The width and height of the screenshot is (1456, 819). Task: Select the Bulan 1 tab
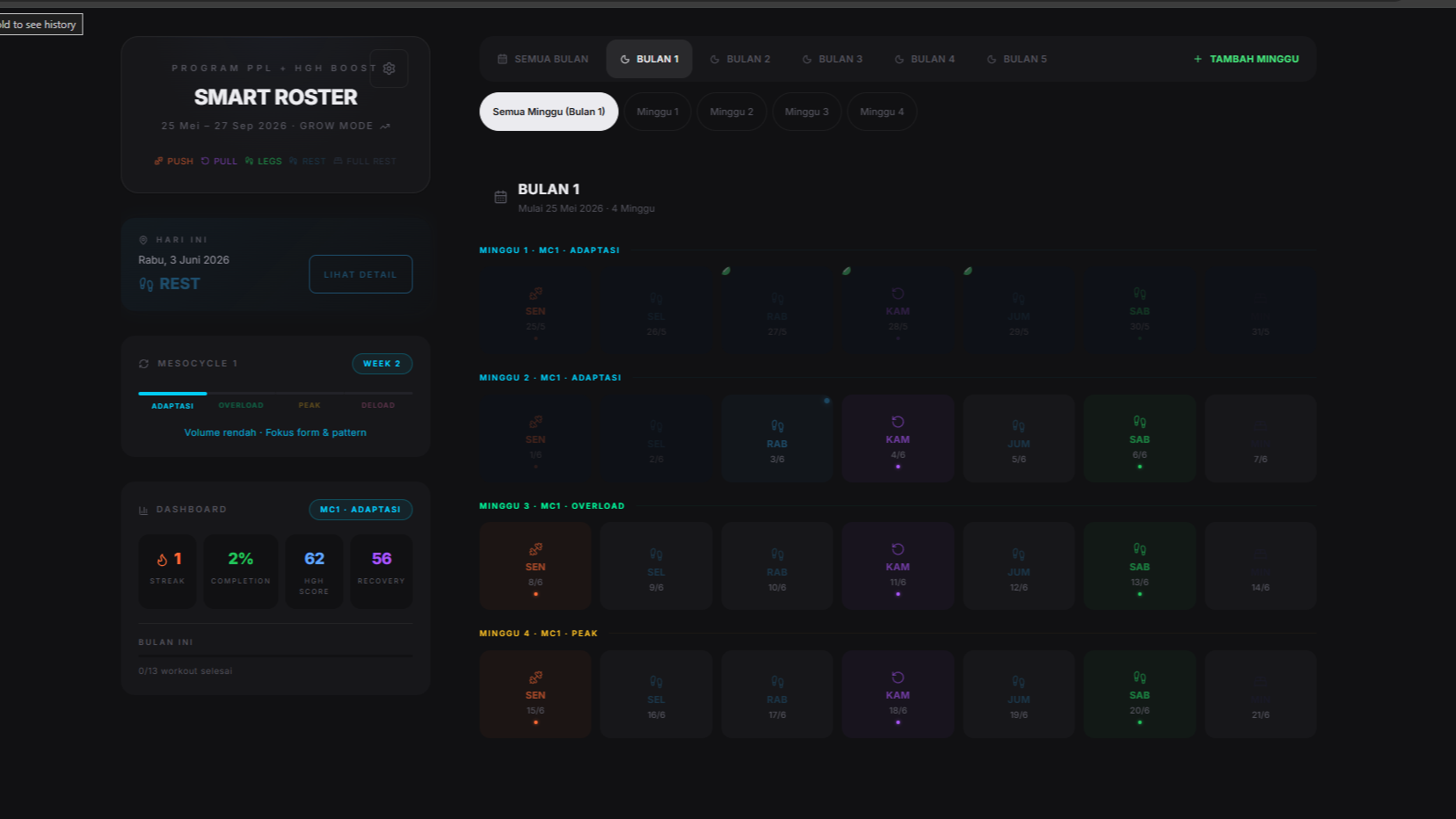[649, 59]
